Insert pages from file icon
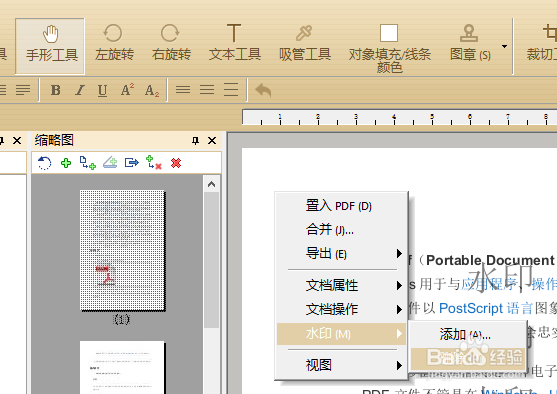 (x=88, y=163)
